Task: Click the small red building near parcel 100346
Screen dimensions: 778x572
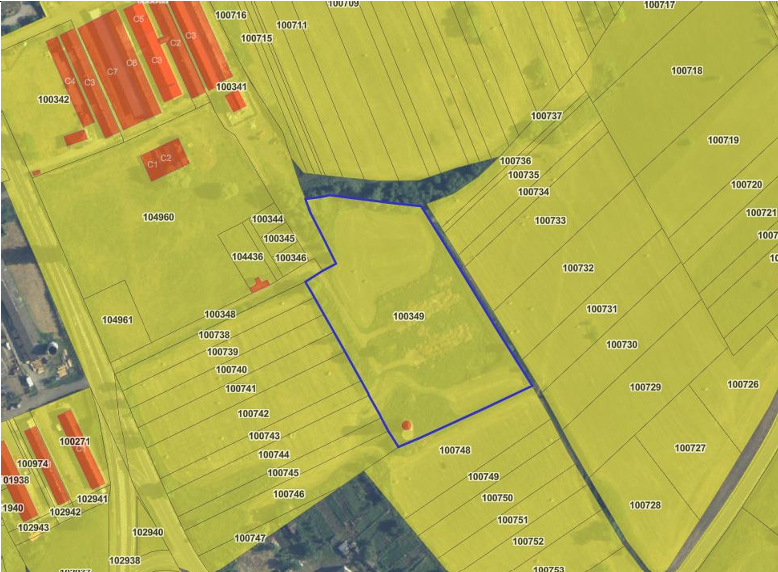Action: click(260, 285)
